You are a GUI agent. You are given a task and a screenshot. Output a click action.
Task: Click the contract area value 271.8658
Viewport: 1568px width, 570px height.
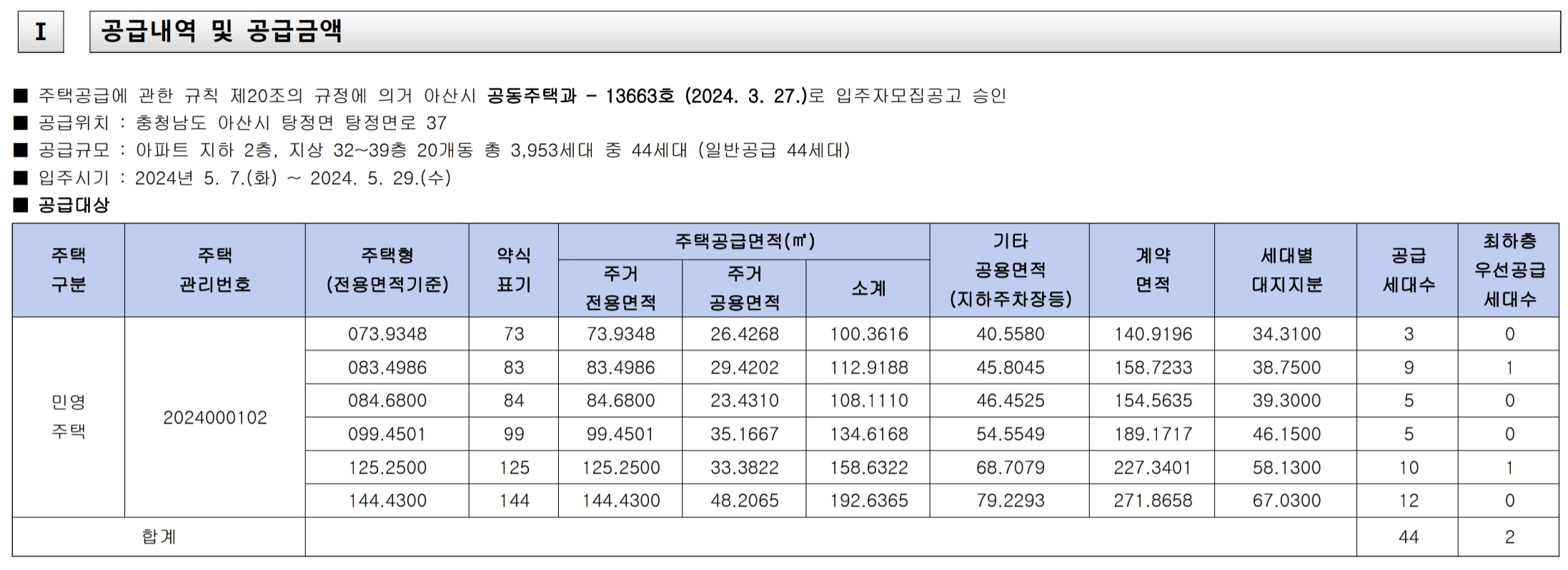pos(1153,501)
